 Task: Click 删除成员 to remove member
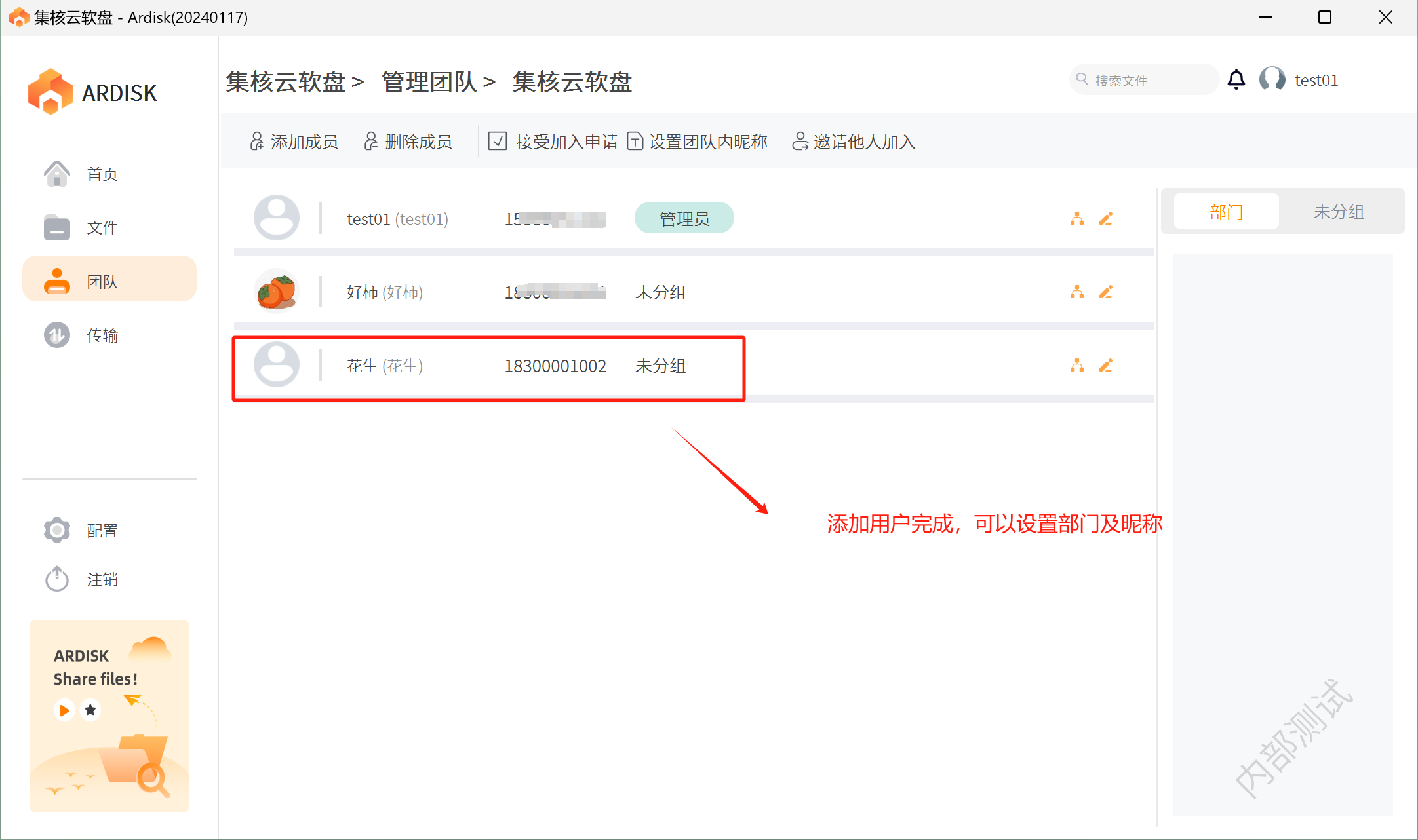point(408,142)
